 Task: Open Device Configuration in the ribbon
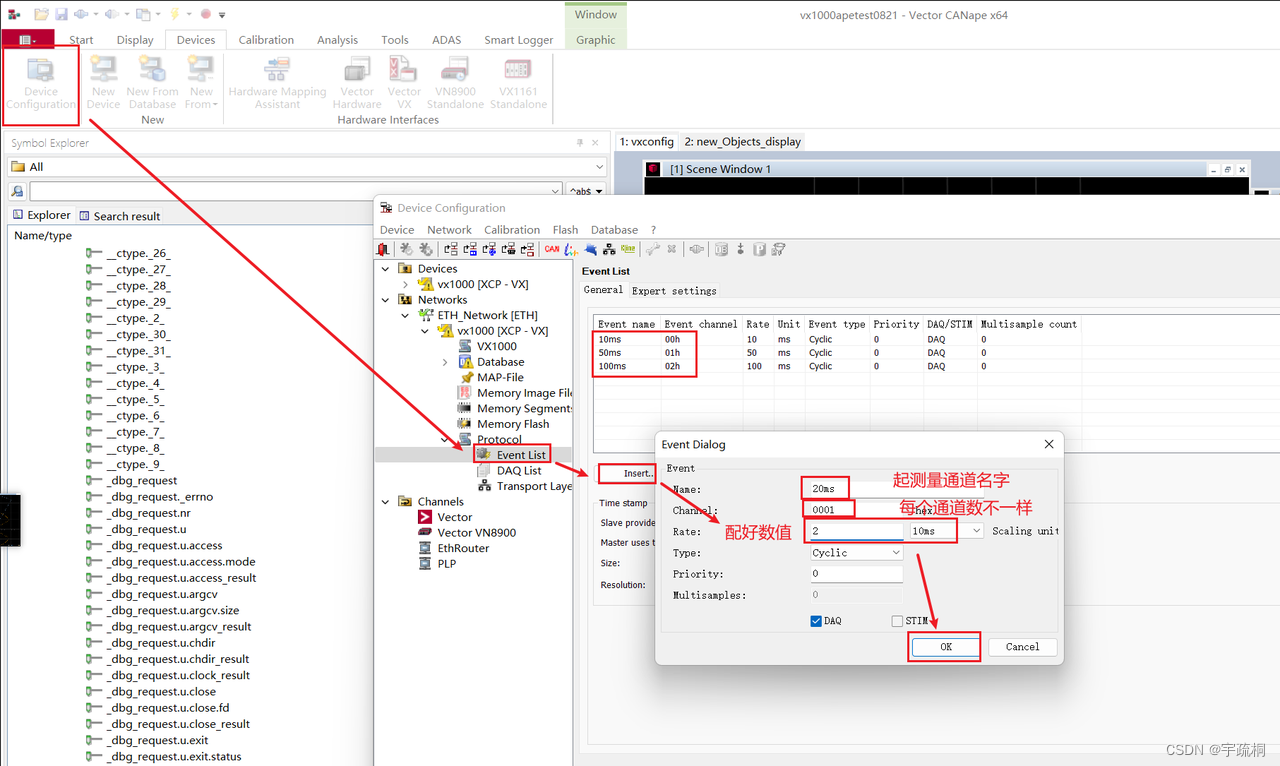[41, 84]
